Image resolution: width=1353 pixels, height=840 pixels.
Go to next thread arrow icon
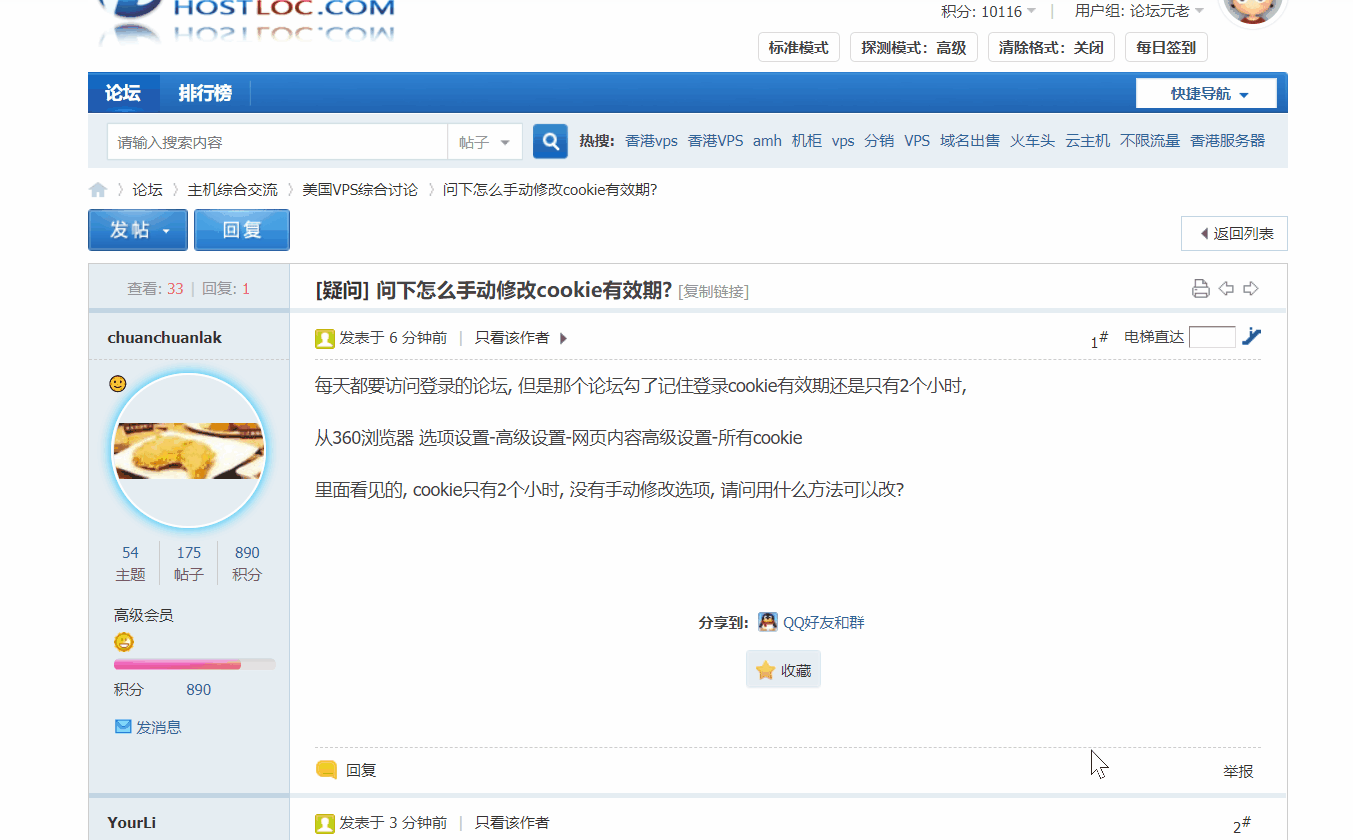[1251, 289]
